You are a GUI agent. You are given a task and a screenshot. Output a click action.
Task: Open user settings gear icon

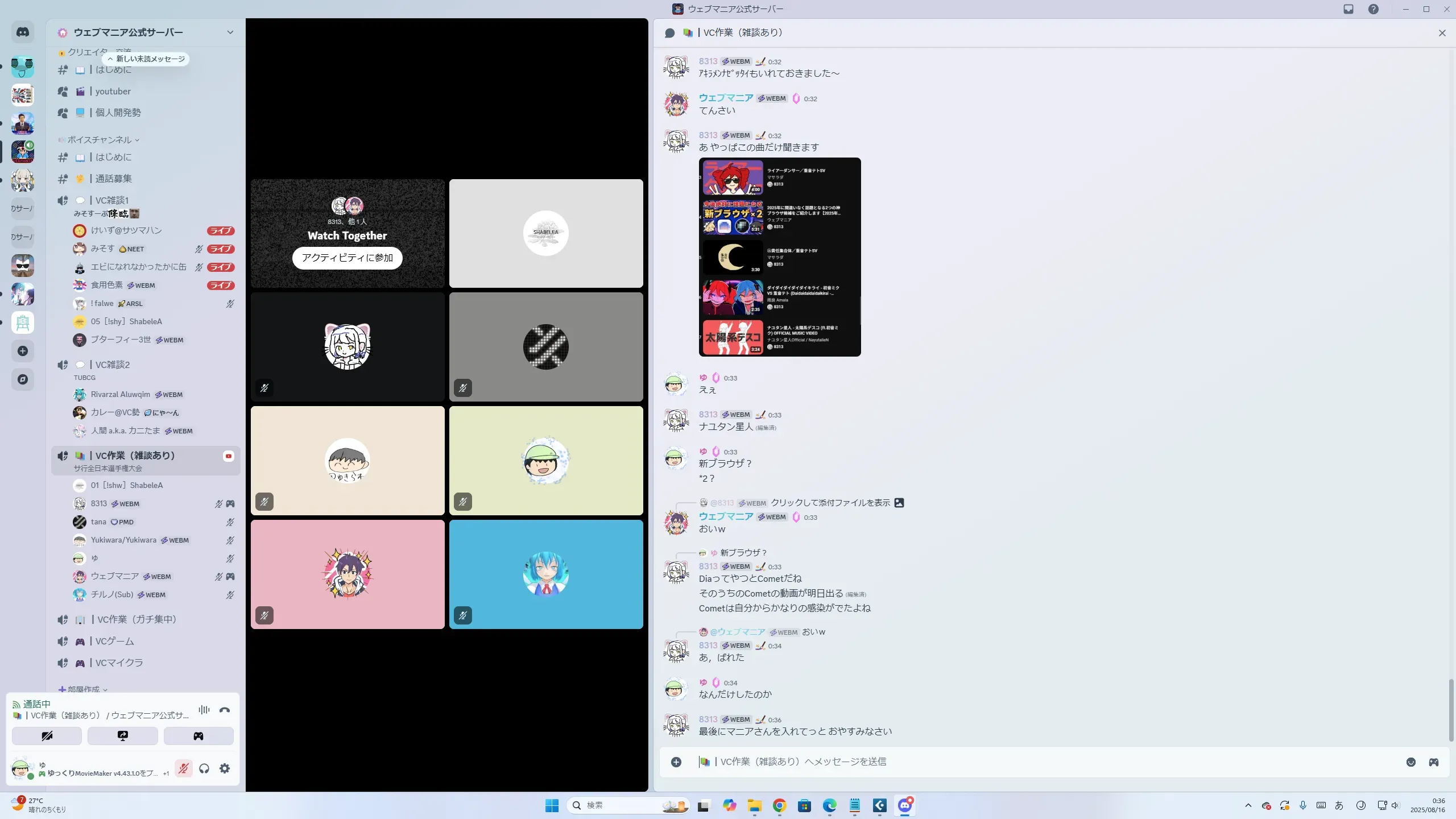(225, 769)
